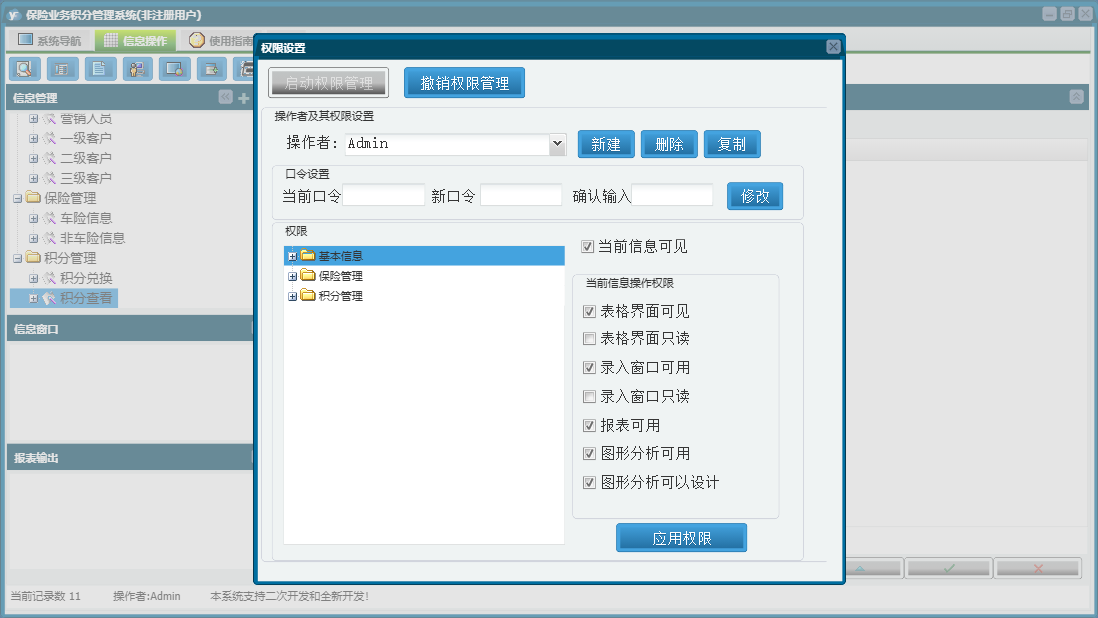Collapse 保险管理 folder in sidebar tree

[18, 199]
